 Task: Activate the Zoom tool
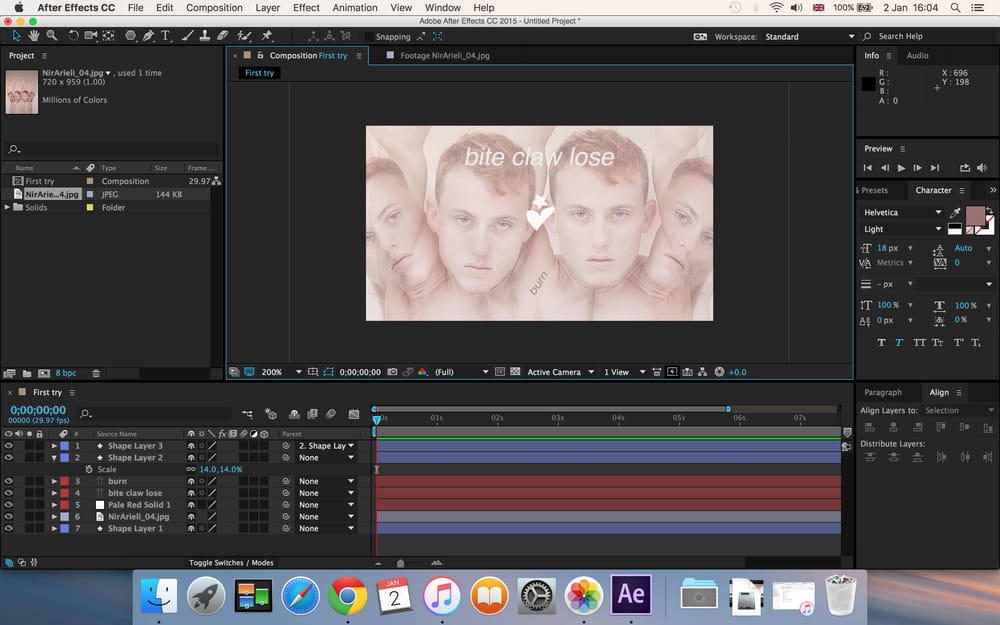(x=49, y=35)
